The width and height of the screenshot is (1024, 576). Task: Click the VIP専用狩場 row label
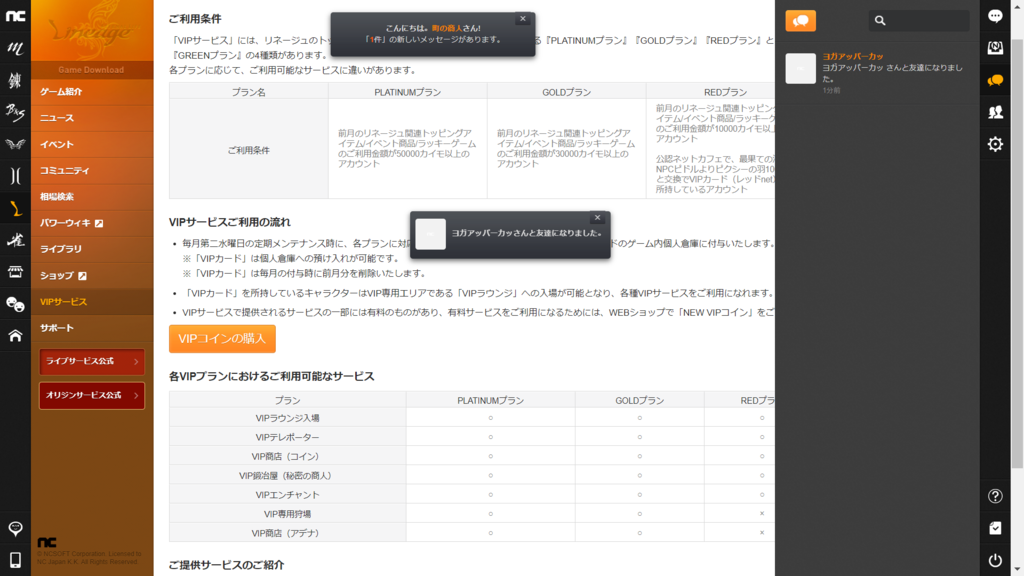point(287,514)
